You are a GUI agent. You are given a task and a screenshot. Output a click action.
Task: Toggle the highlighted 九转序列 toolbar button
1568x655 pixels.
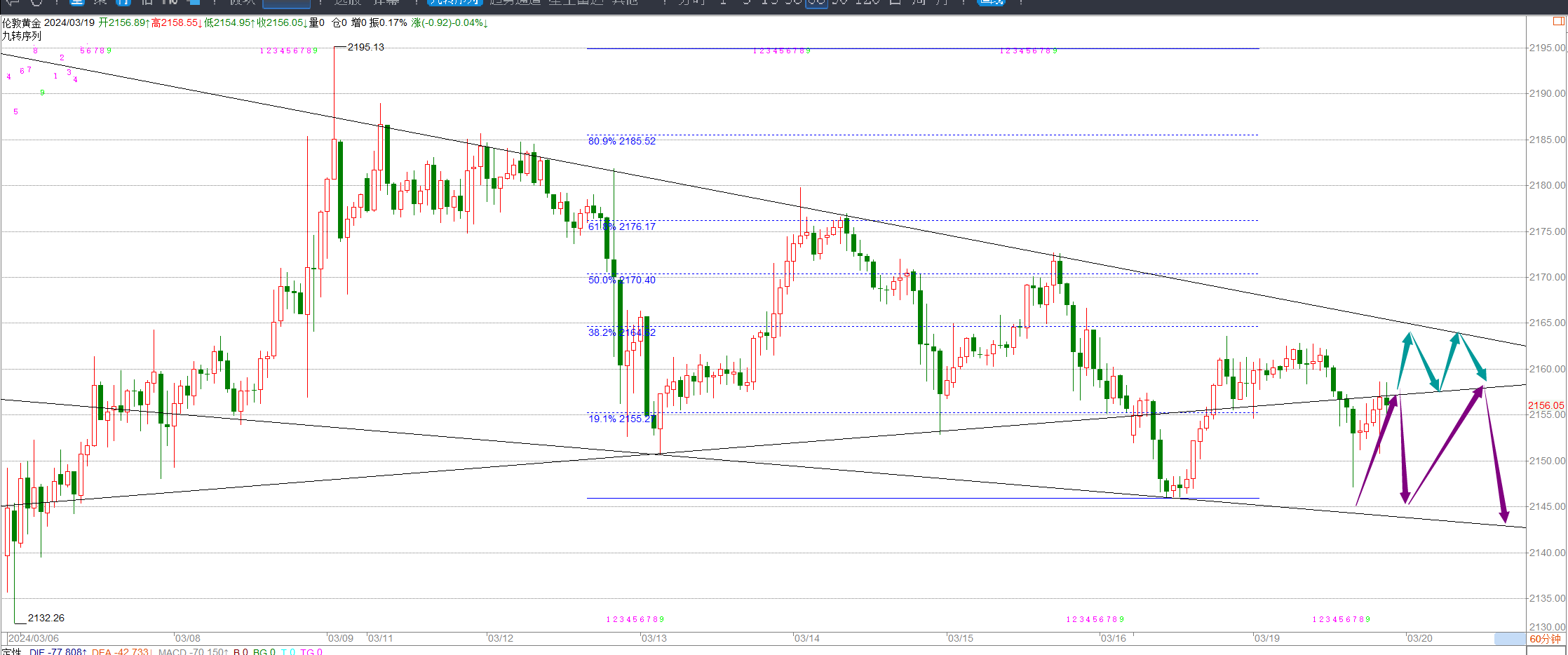click(x=454, y=2)
